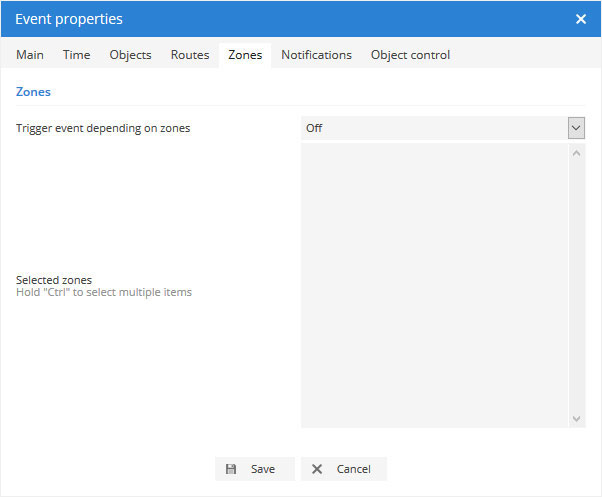Go to the Objects tab

click(130, 55)
